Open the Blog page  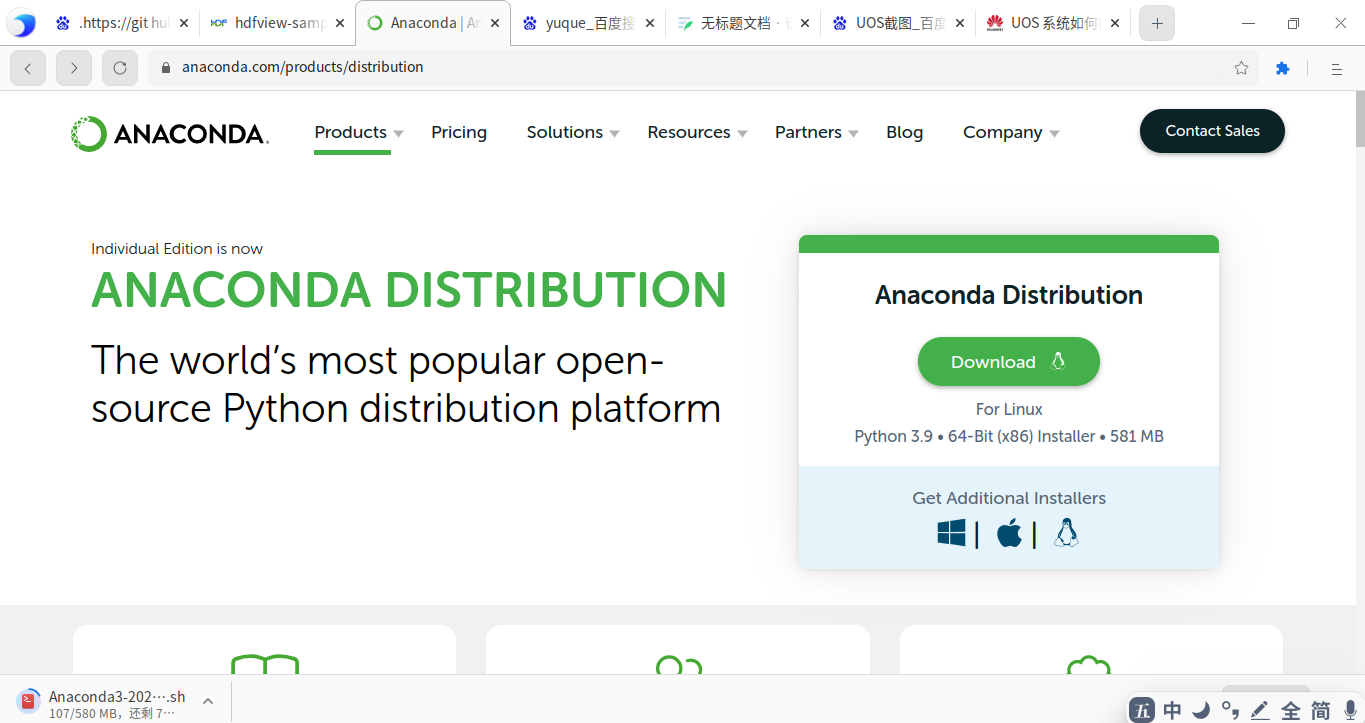pos(905,132)
